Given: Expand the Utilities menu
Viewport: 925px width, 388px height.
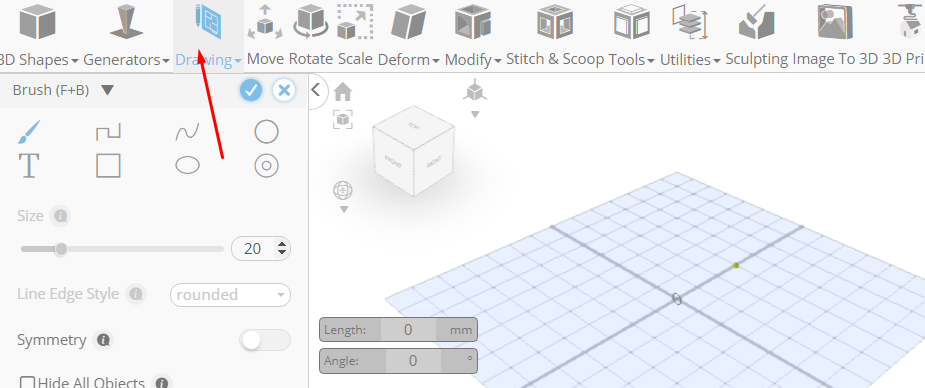Looking at the screenshot, I should click(716, 61).
